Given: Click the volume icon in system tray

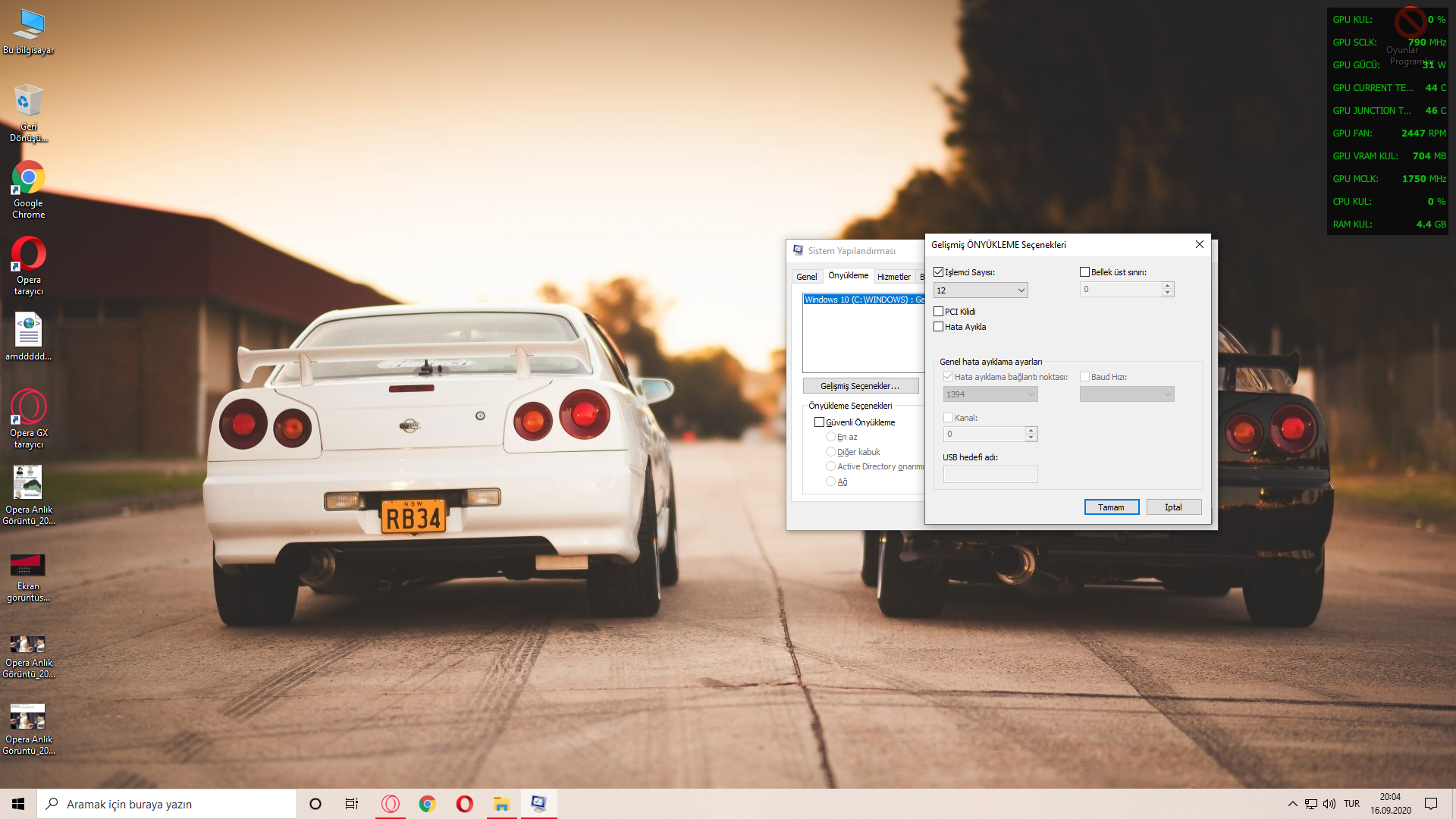Looking at the screenshot, I should coord(1329,804).
